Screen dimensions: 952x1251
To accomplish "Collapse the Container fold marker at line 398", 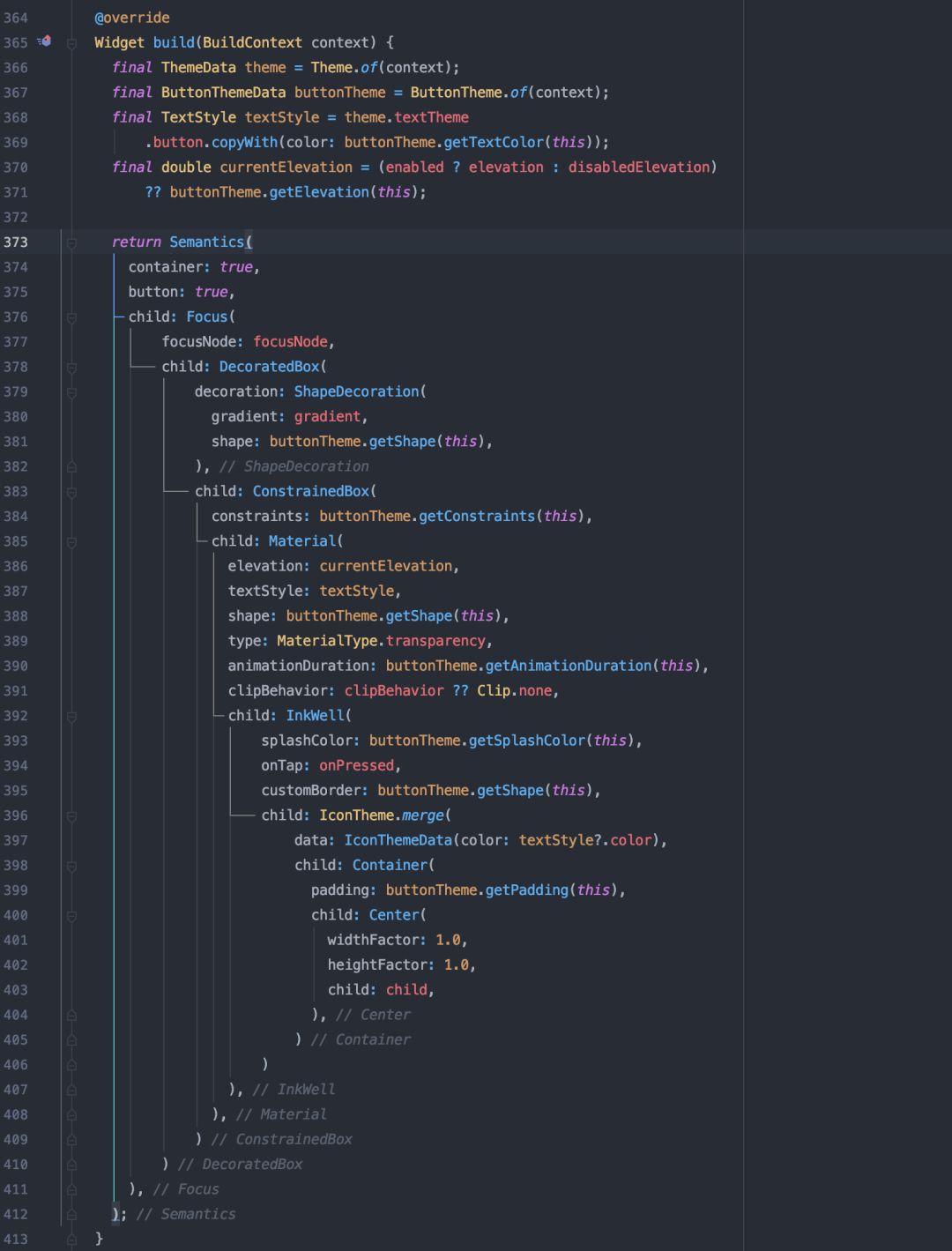I will click(71, 866).
